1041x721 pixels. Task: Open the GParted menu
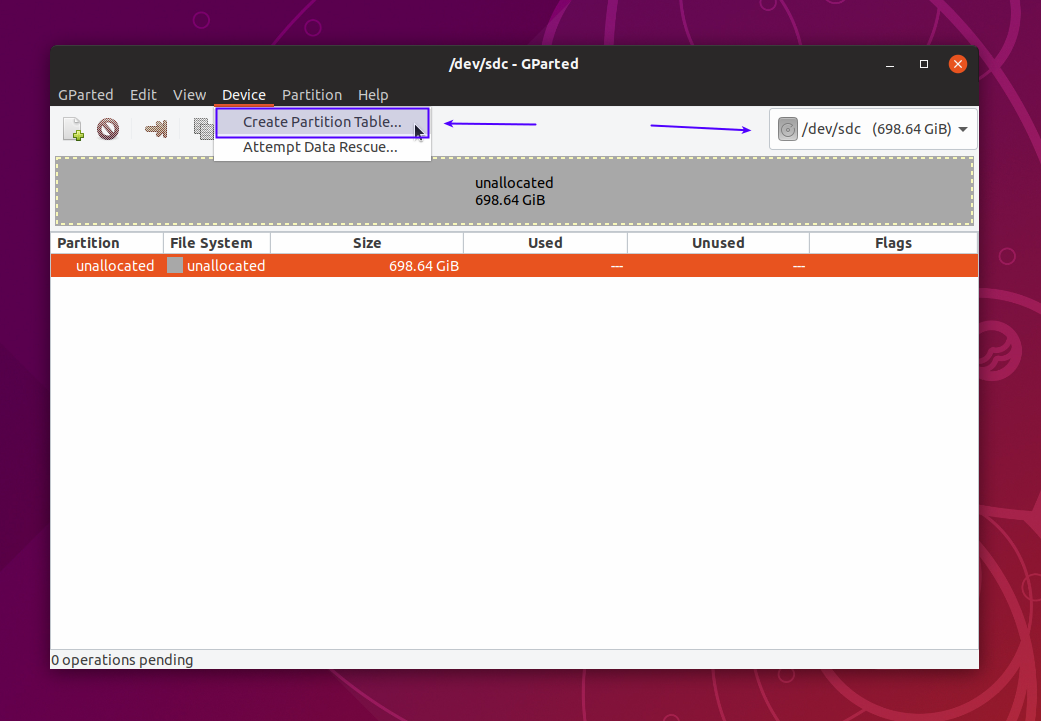pyautogui.click(x=85, y=95)
